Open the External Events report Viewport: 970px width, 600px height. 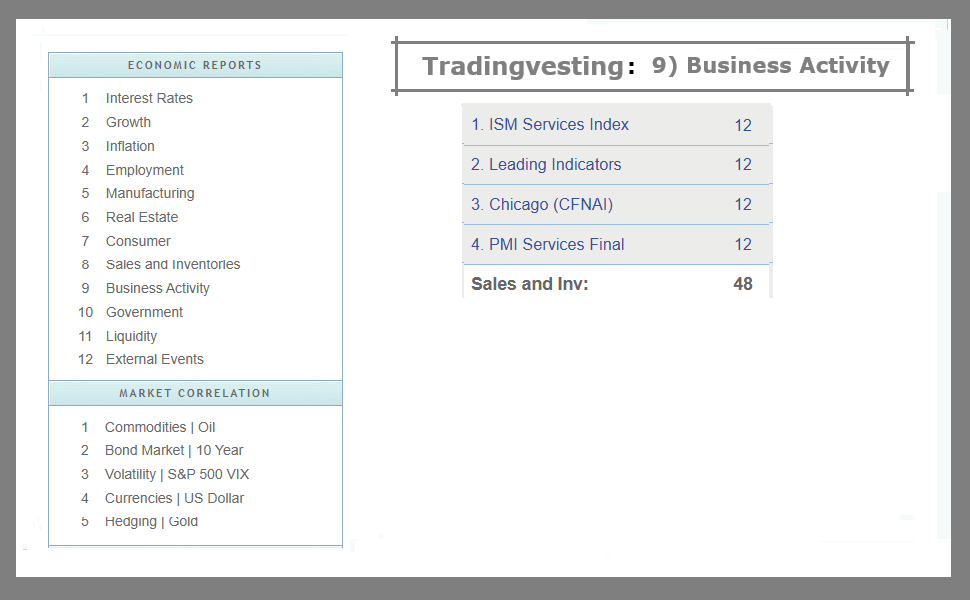click(154, 359)
